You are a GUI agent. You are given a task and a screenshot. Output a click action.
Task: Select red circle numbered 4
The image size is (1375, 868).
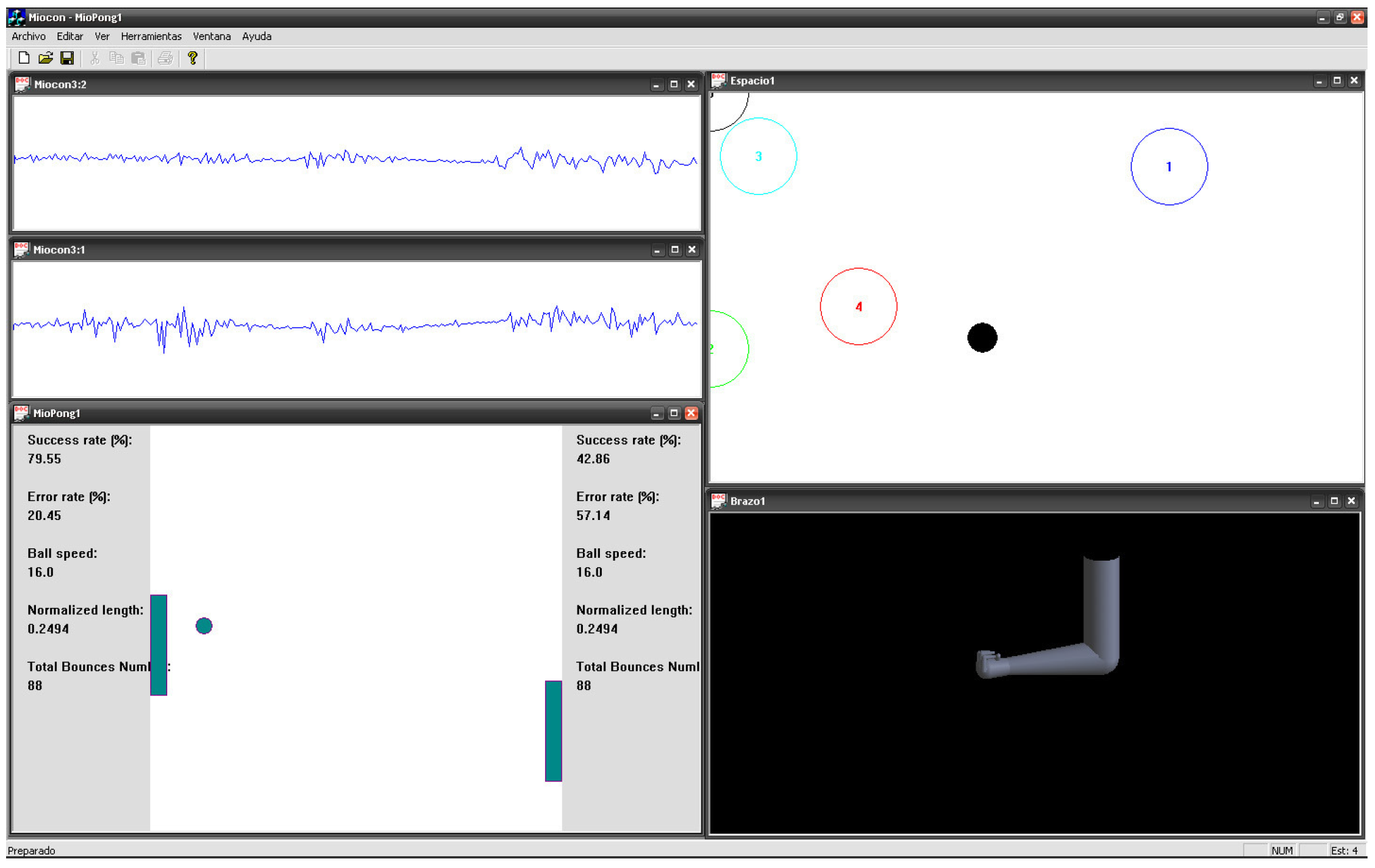(858, 307)
